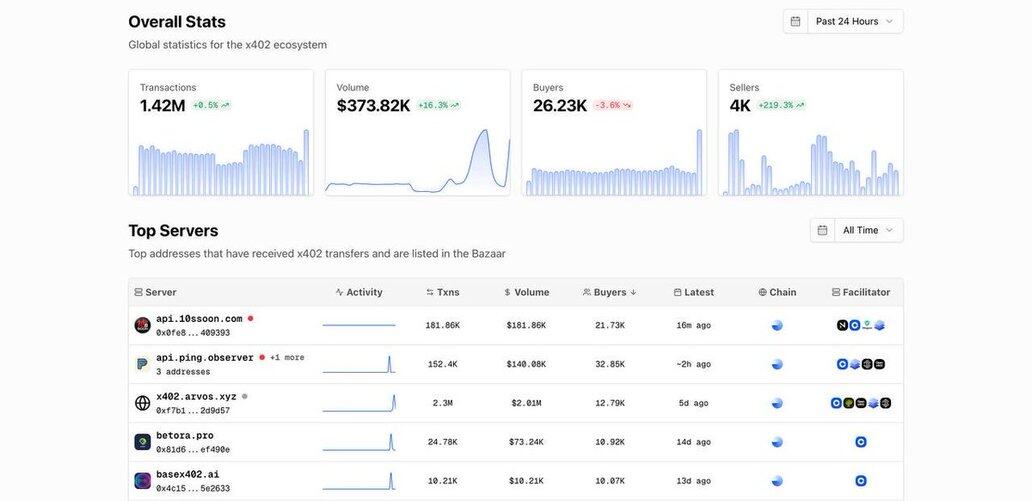Click the facilitator icon in the basex402.ai row
1032x501 pixels.
pyautogui.click(x=861, y=481)
